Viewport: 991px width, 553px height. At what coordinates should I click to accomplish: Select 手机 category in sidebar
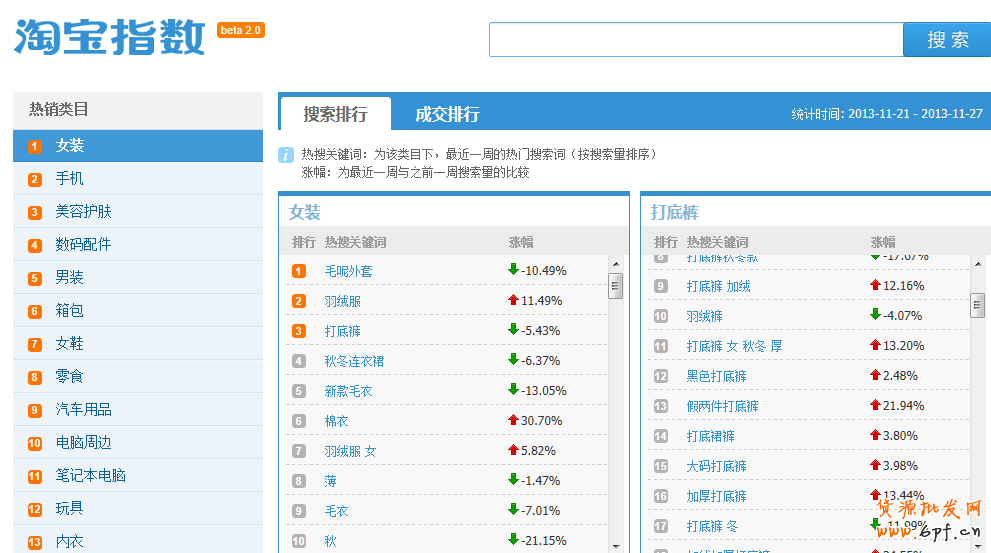click(138, 179)
